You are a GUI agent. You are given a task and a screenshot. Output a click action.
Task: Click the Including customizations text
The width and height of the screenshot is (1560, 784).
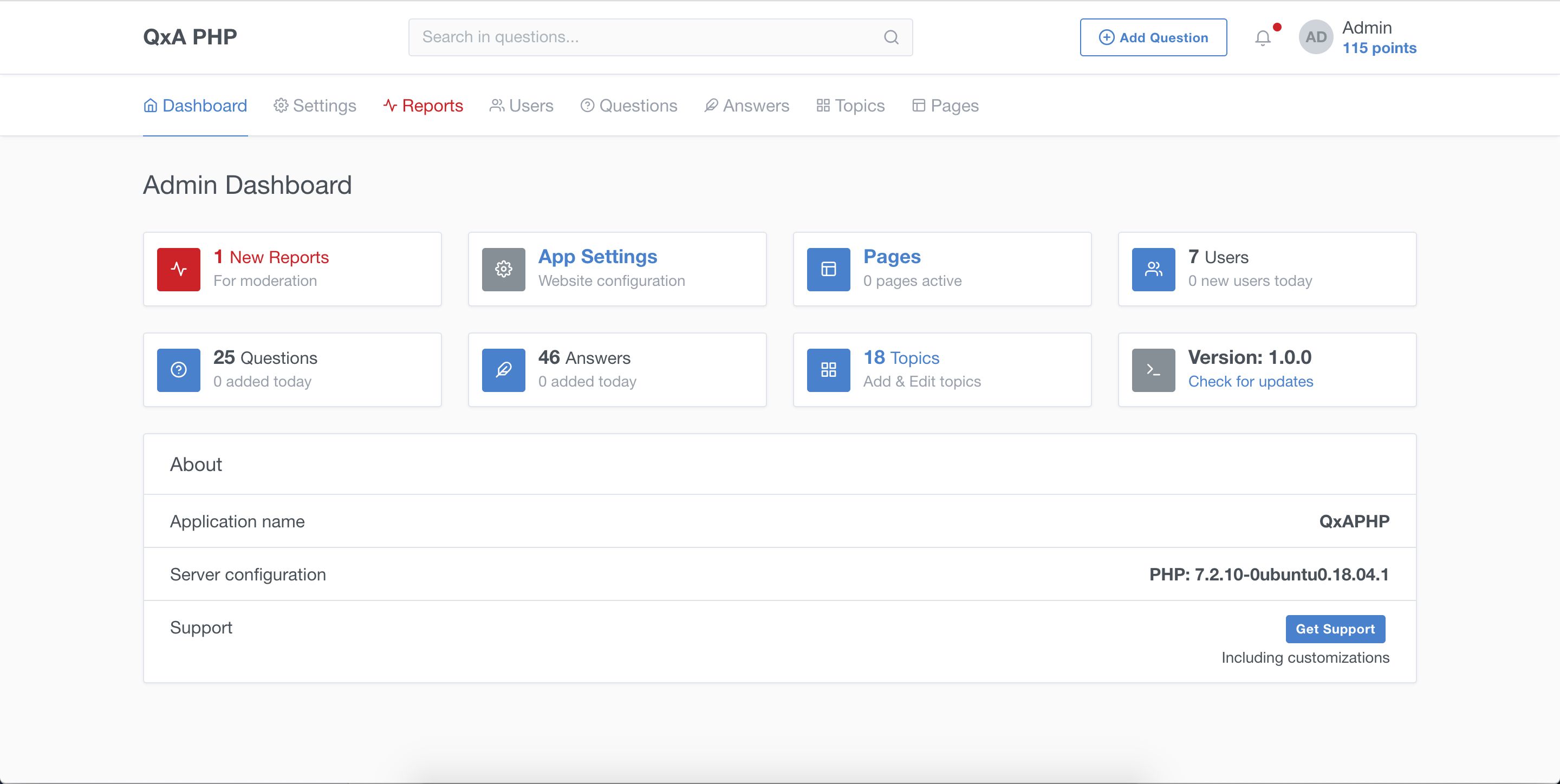(1305, 657)
